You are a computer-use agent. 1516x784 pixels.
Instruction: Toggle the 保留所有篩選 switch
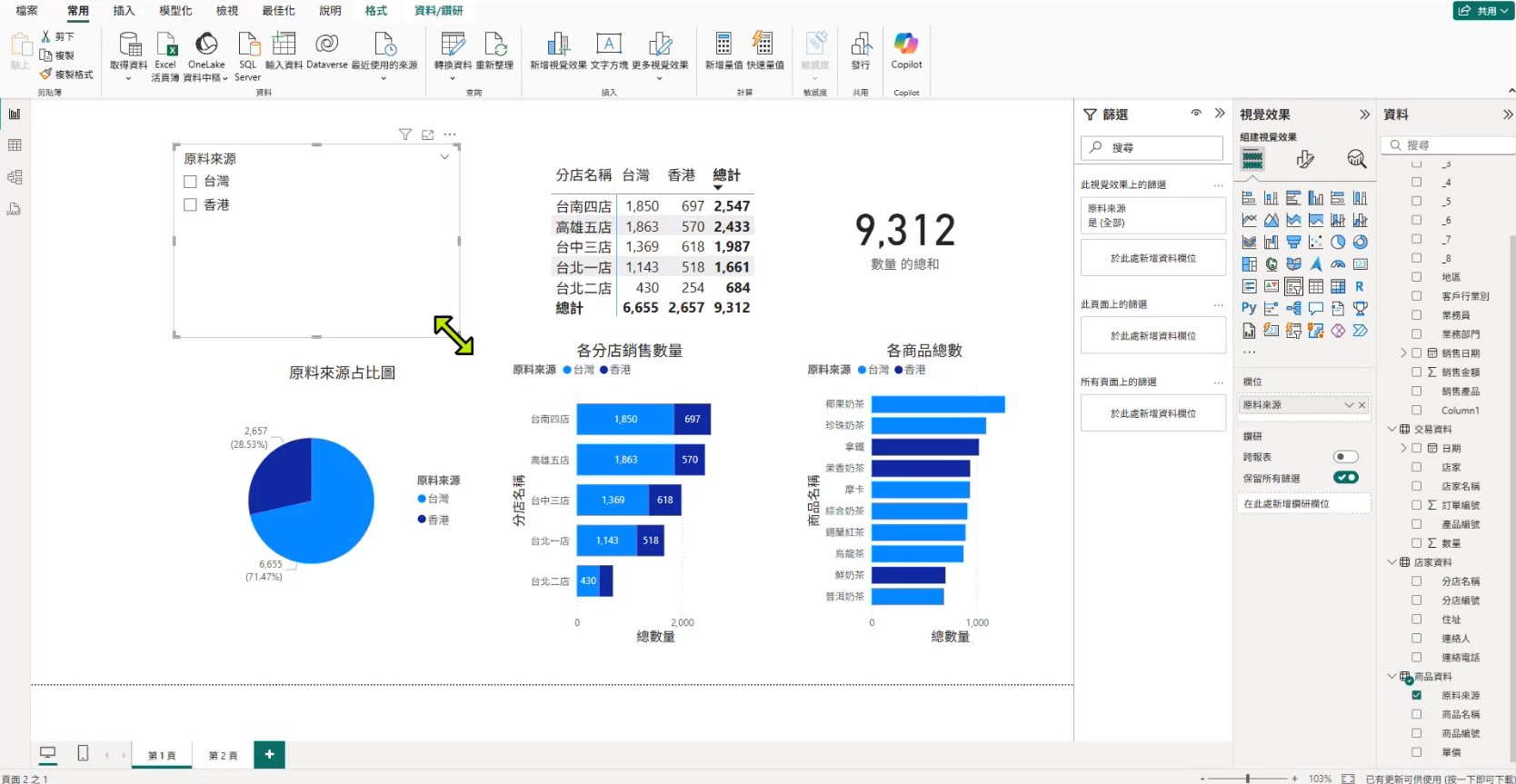pyautogui.click(x=1345, y=478)
